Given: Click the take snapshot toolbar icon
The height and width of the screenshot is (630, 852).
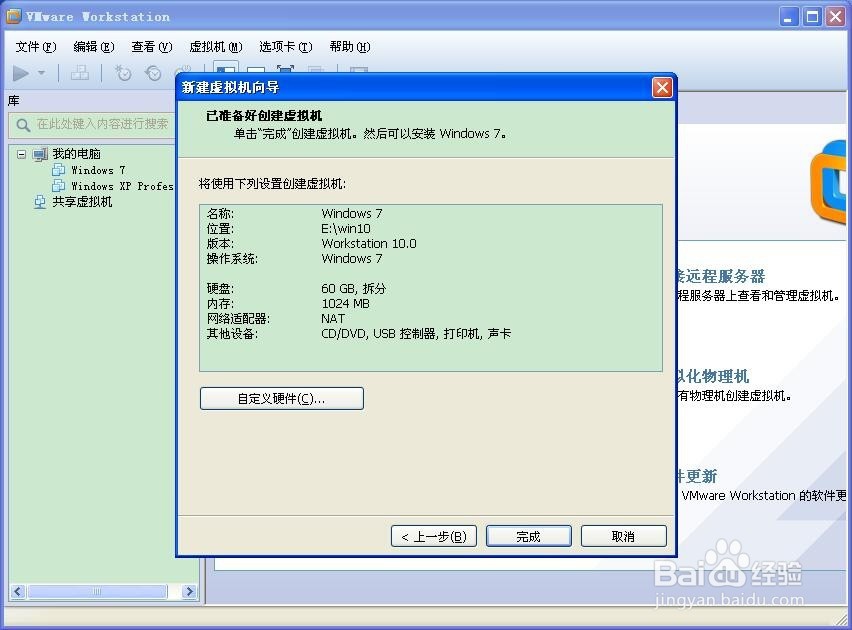Looking at the screenshot, I should (x=123, y=73).
